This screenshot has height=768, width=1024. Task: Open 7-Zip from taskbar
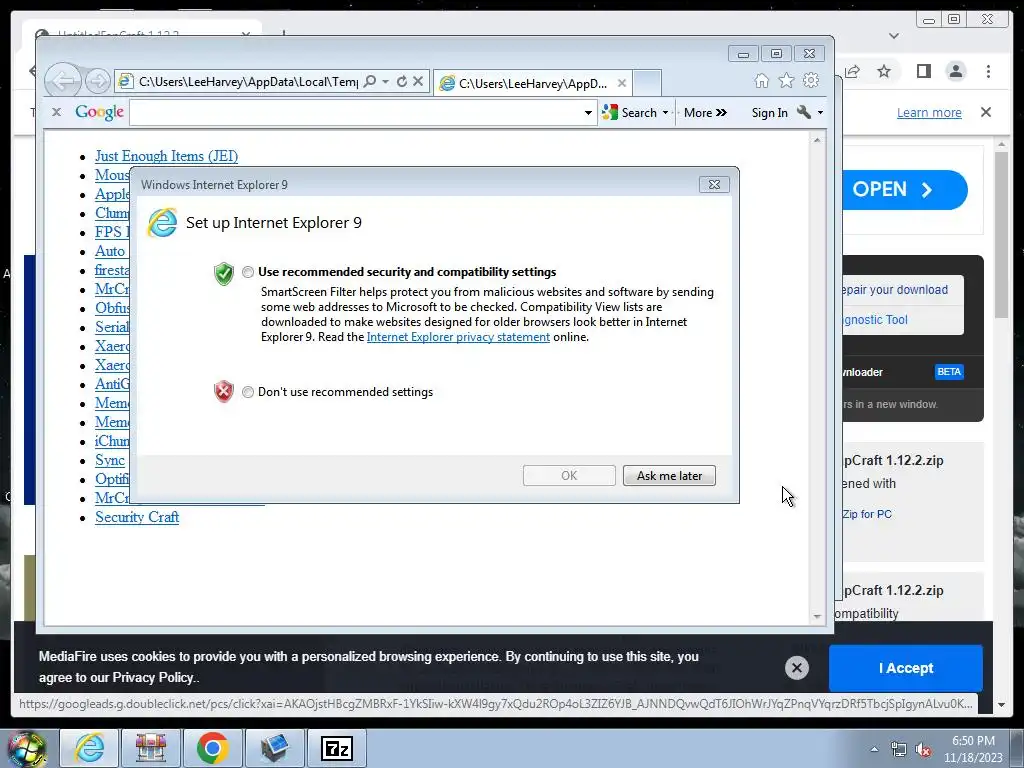point(337,748)
